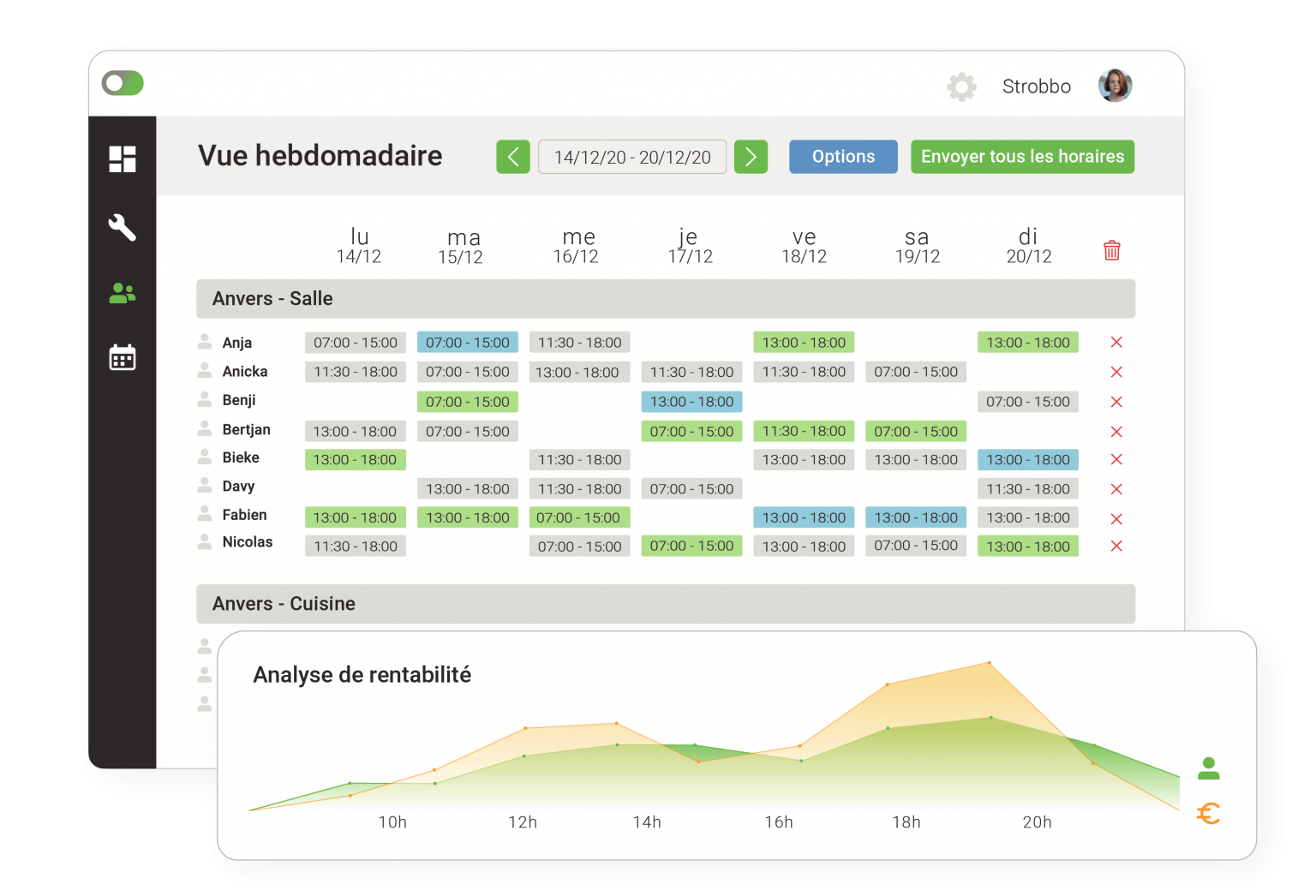Go to previous week with left arrow

coord(513,157)
